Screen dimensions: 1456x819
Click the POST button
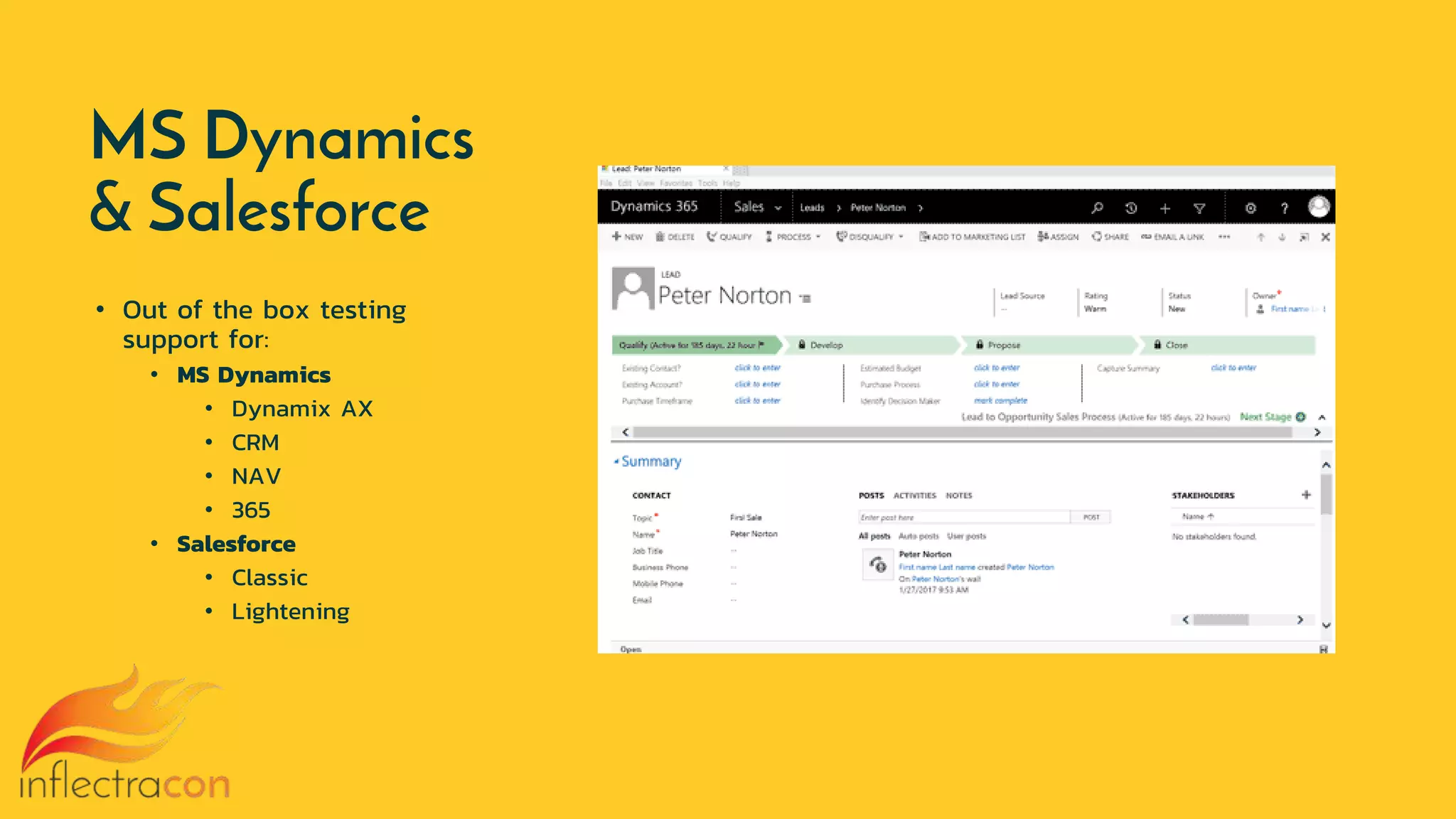[x=1091, y=518]
